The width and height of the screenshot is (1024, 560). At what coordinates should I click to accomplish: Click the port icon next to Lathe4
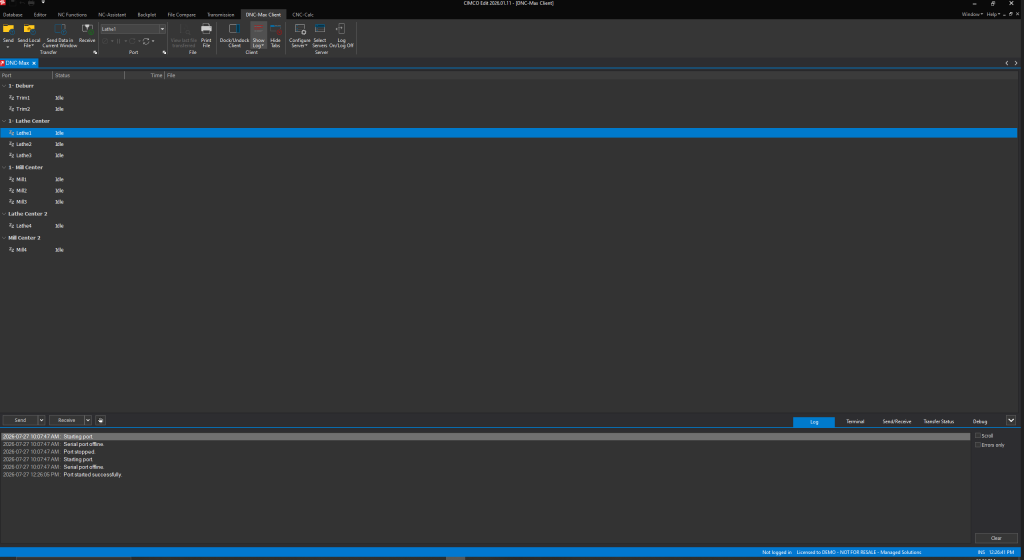11,225
